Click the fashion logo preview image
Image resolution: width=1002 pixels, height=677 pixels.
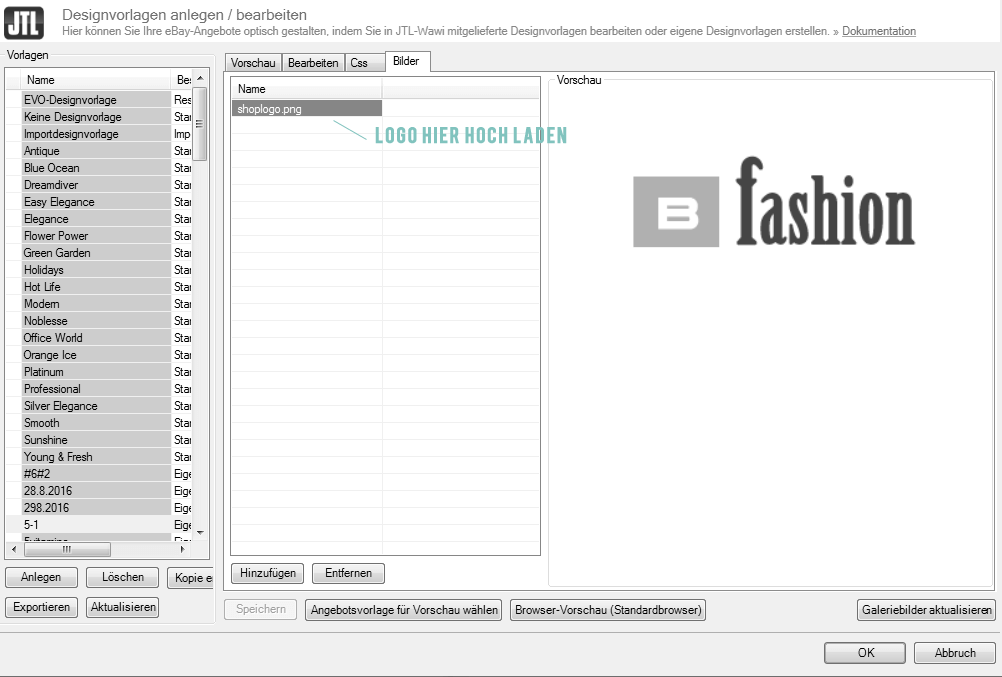774,202
